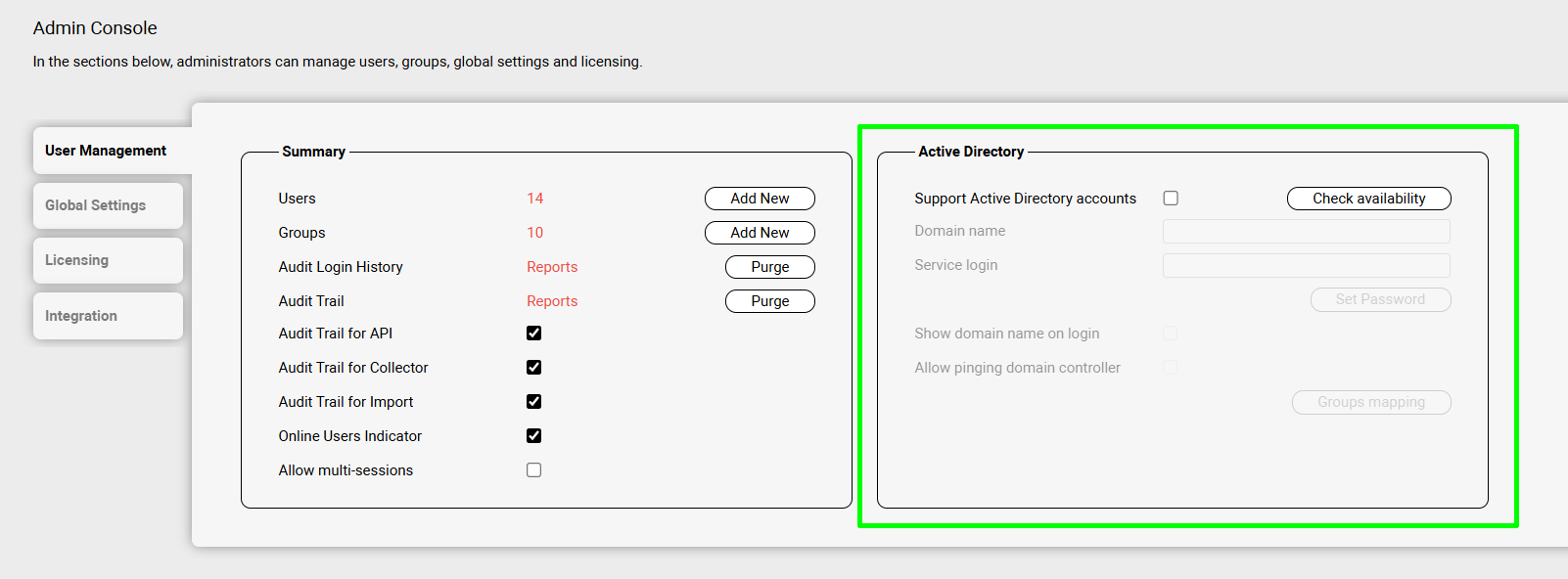Click Add New button for Groups
This screenshot has height=579, width=1568.
coord(760,233)
